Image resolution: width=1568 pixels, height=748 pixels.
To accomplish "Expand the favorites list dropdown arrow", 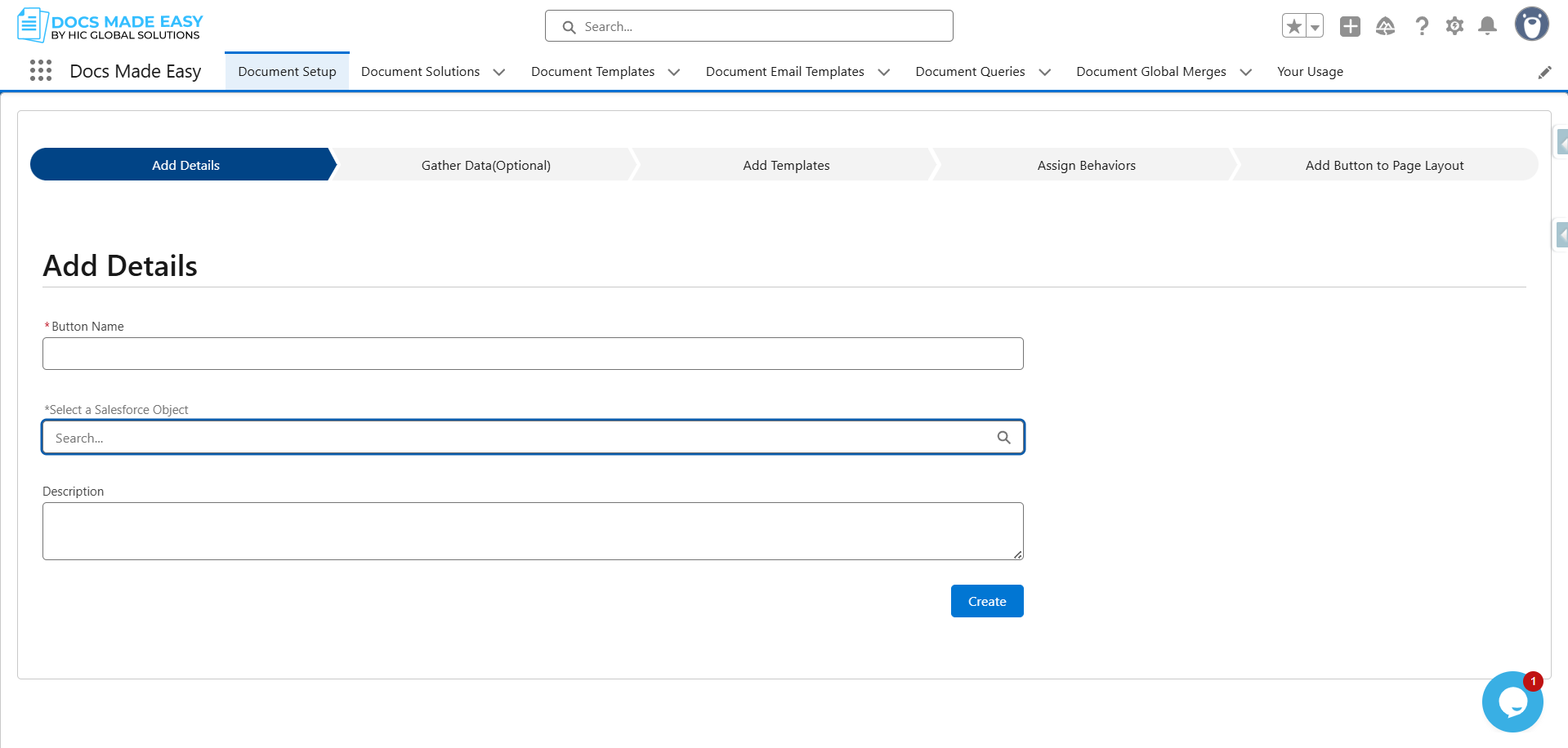I will [1315, 27].
